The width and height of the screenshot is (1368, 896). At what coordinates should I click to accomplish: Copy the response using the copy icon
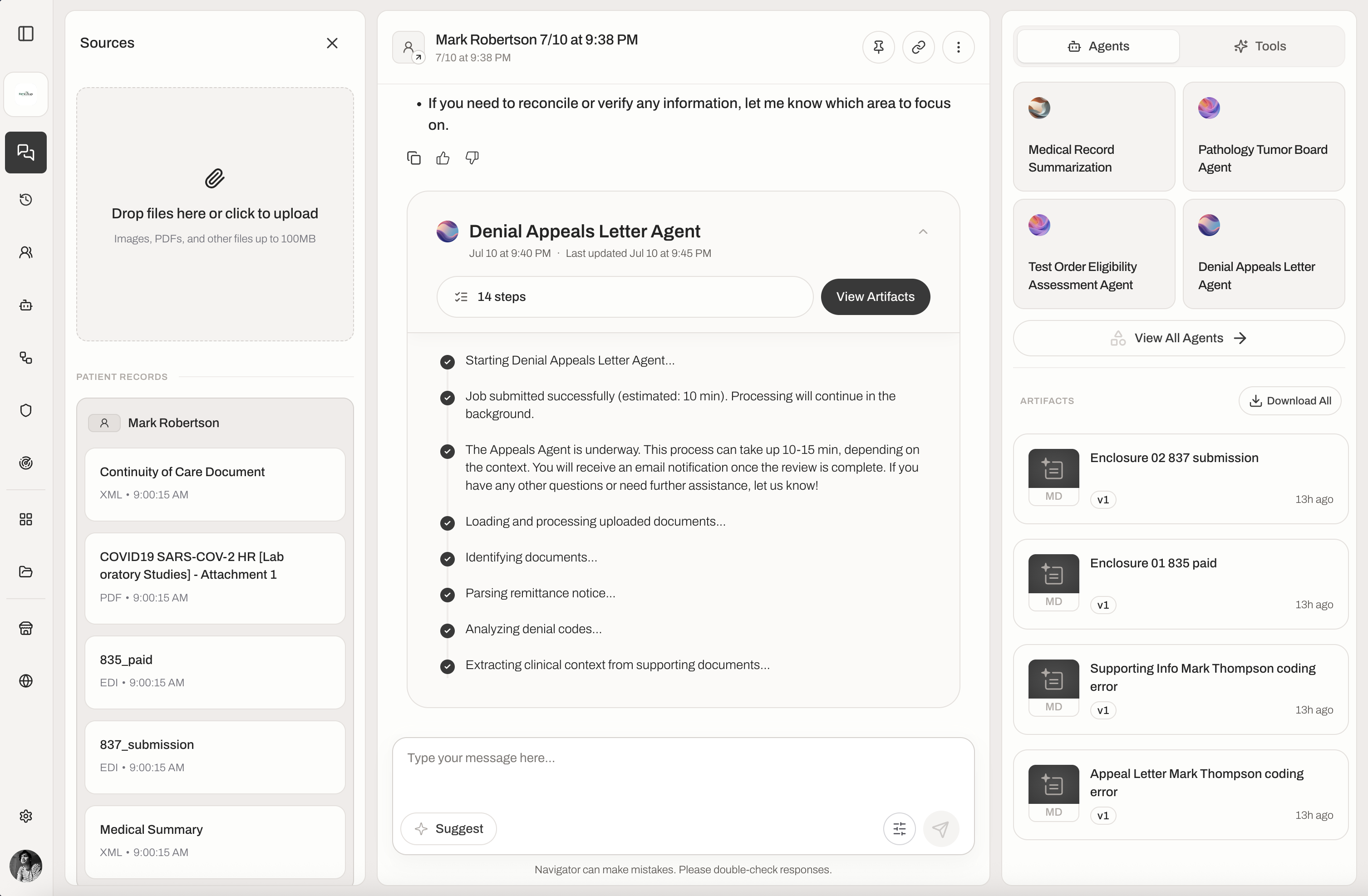click(414, 158)
